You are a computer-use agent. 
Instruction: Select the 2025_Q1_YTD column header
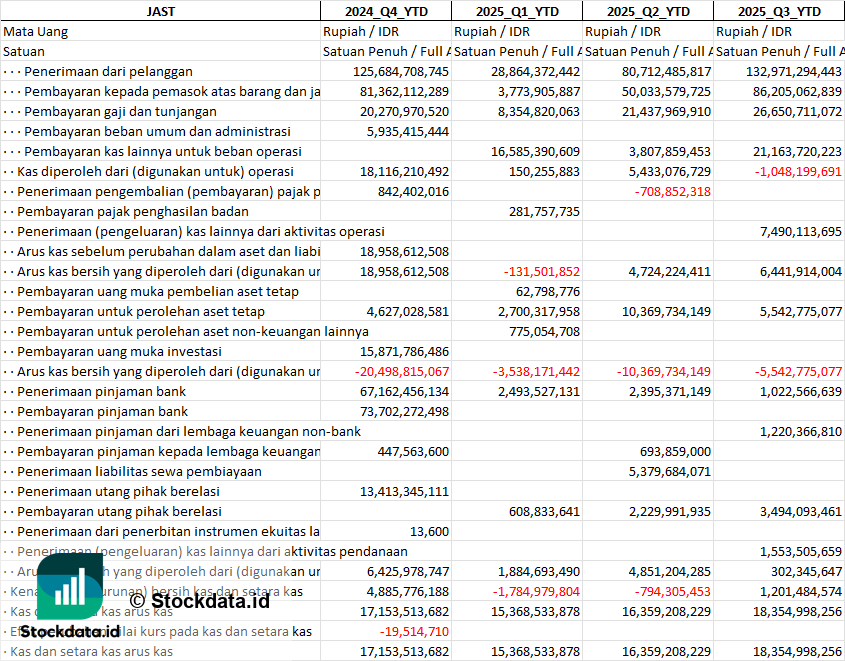pos(516,11)
